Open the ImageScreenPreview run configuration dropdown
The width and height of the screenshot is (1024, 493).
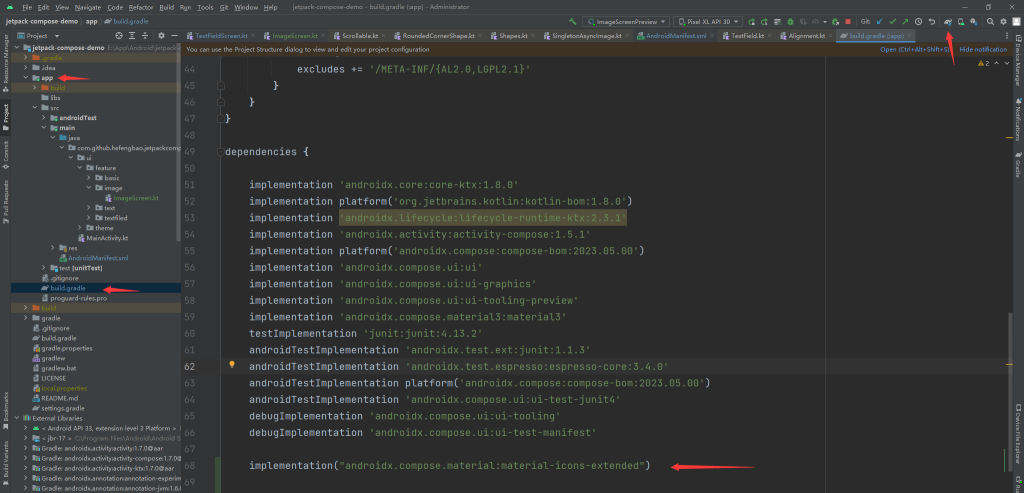pyautogui.click(x=627, y=20)
